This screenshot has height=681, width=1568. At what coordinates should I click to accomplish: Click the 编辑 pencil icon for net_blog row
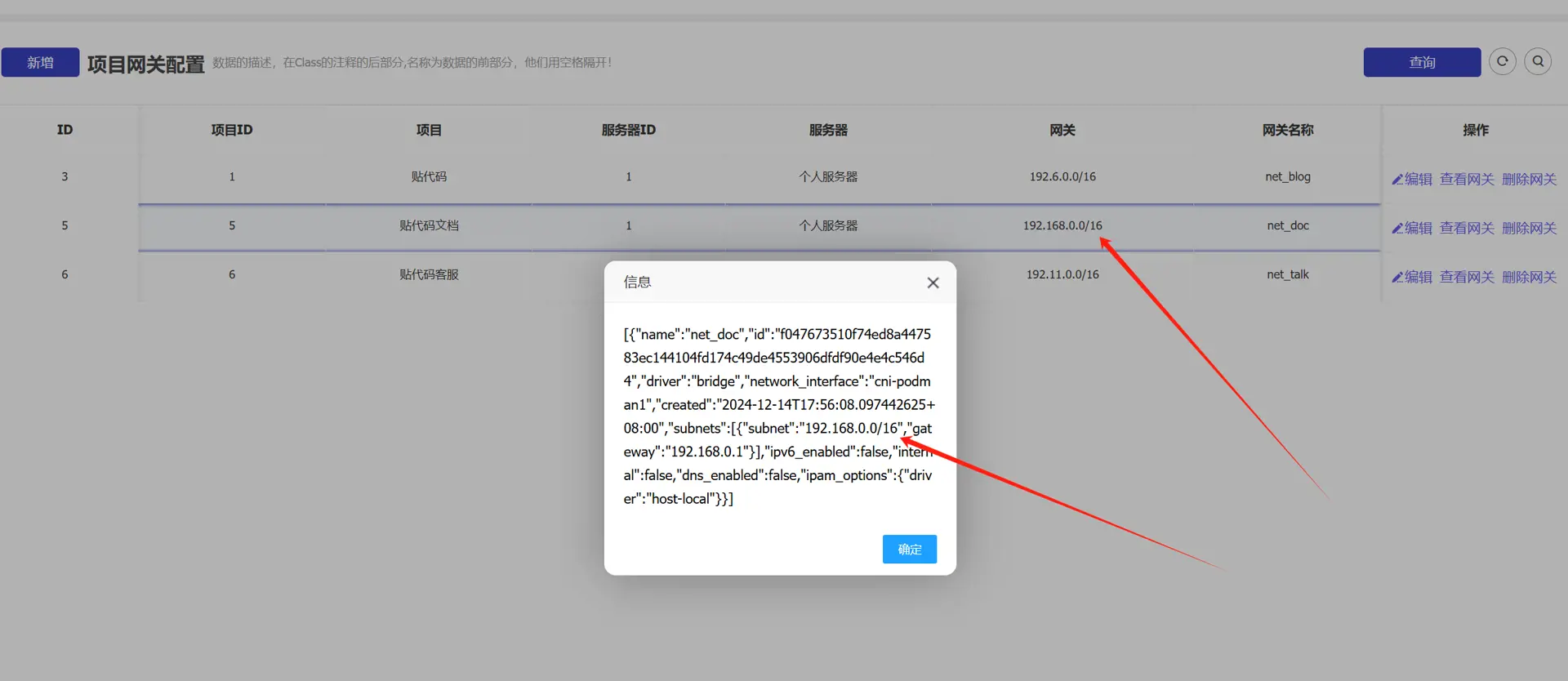click(1397, 180)
